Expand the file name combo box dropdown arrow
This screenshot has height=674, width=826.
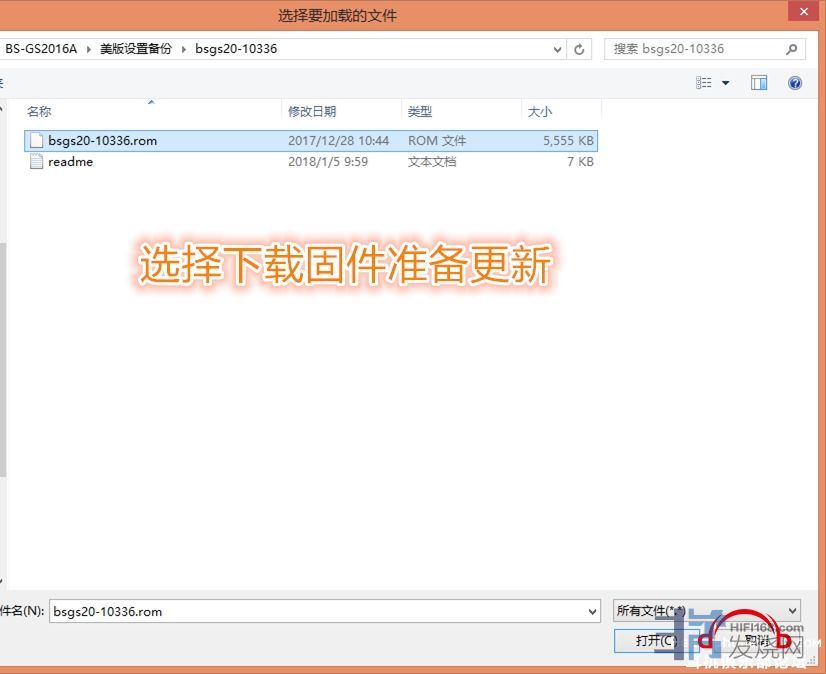[593, 611]
